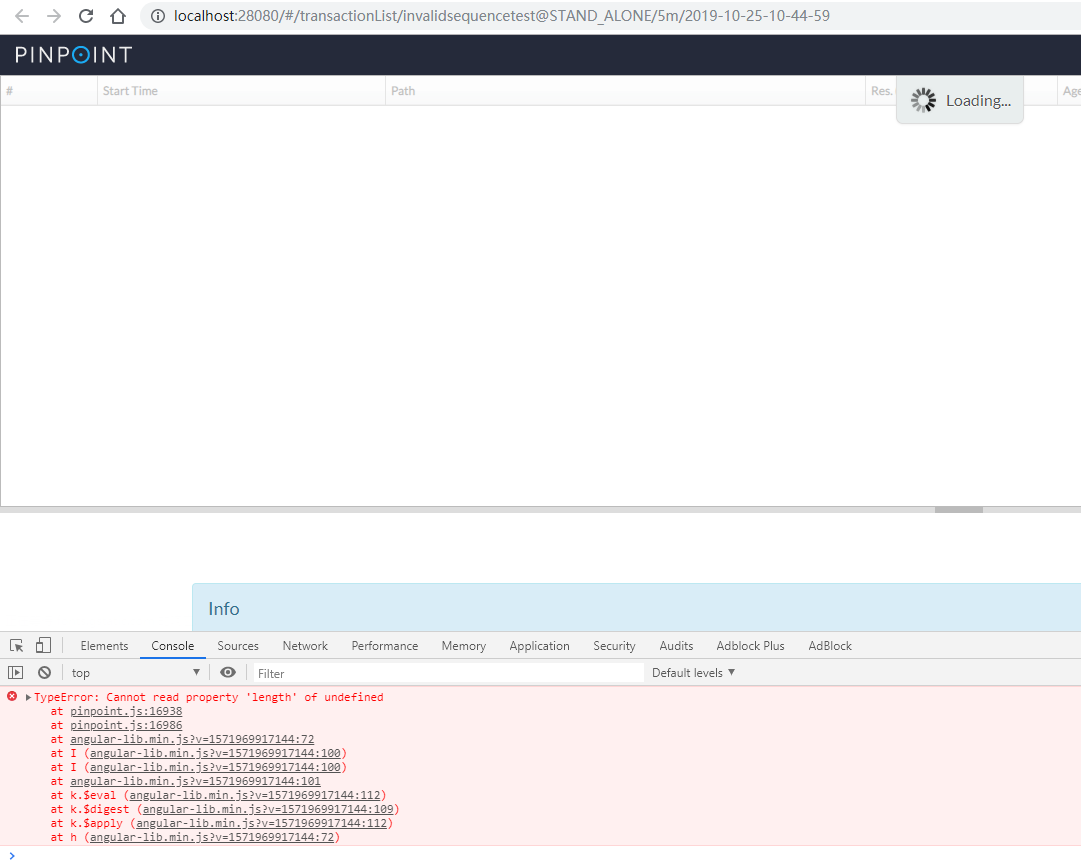Open pinpoint.js:16938 source link
Viewport: 1081px width, 868px height.
(126, 711)
